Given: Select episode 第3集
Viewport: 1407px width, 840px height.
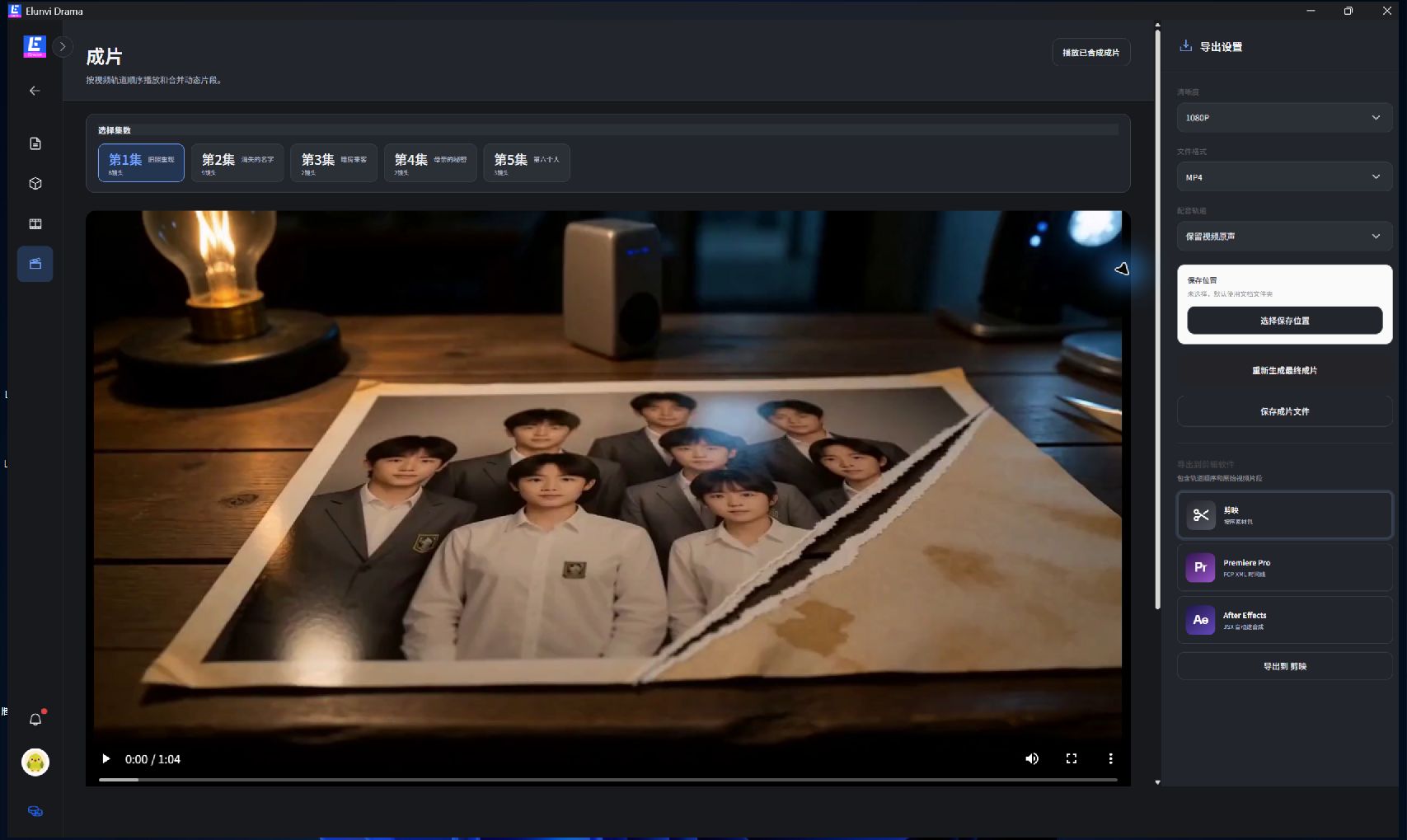Looking at the screenshot, I should pyautogui.click(x=334, y=162).
